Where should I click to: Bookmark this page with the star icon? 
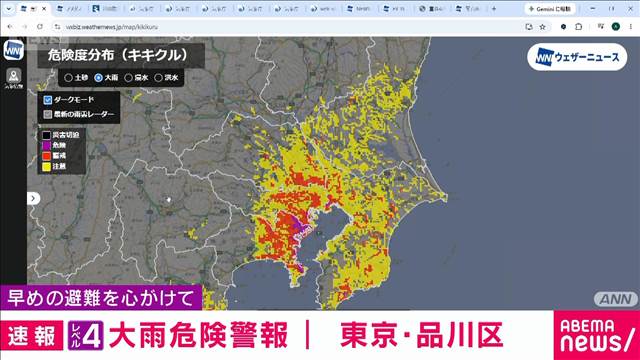click(542, 27)
